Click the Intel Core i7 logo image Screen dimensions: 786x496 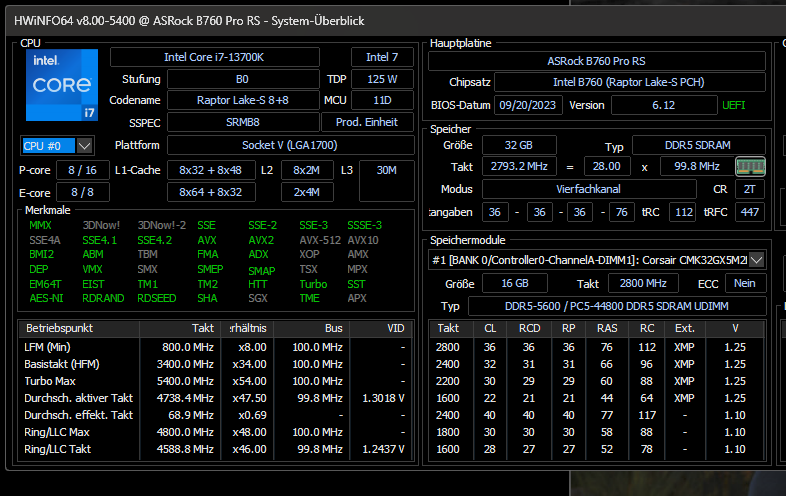62,85
